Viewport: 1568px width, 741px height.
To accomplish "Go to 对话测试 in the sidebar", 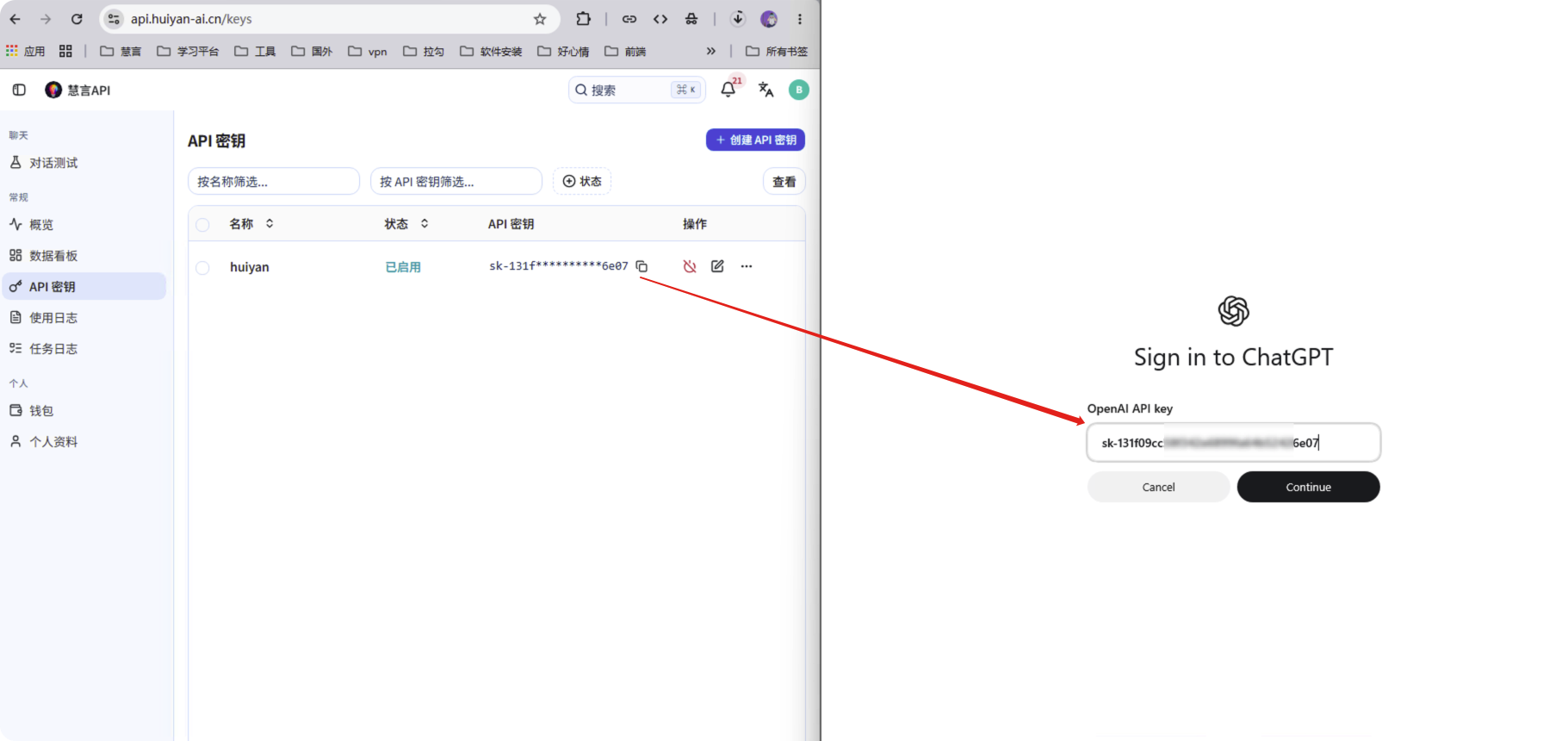I will [84, 163].
